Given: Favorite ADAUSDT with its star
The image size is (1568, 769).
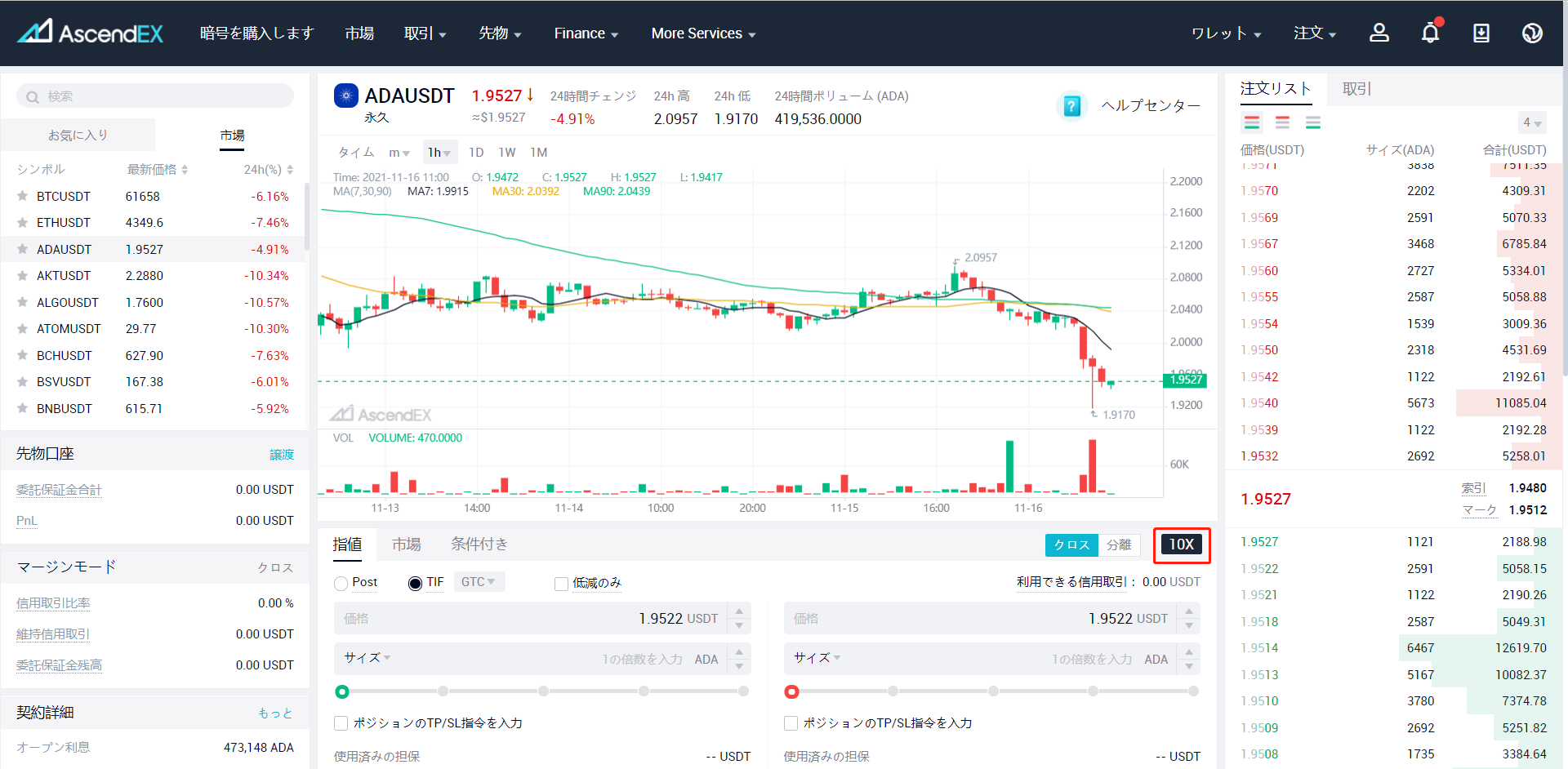Looking at the screenshot, I should pos(23,249).
